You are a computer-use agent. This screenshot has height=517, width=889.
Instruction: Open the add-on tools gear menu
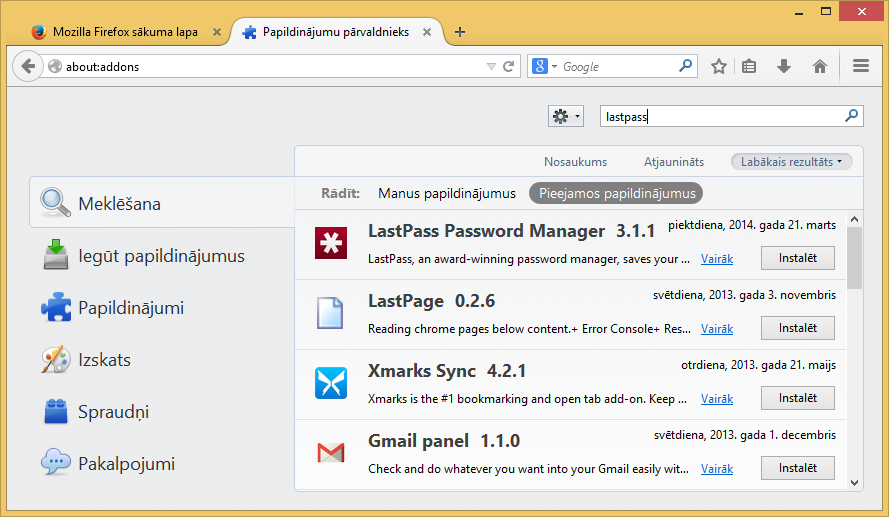pos(565,117)
